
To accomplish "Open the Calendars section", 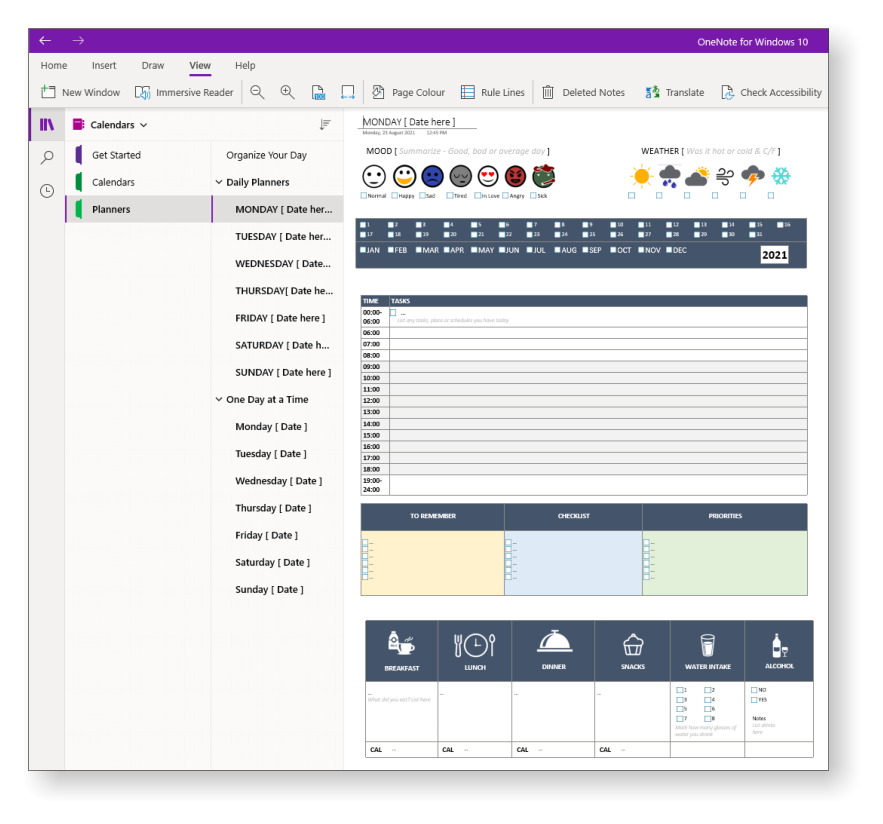I will [138, 182].
